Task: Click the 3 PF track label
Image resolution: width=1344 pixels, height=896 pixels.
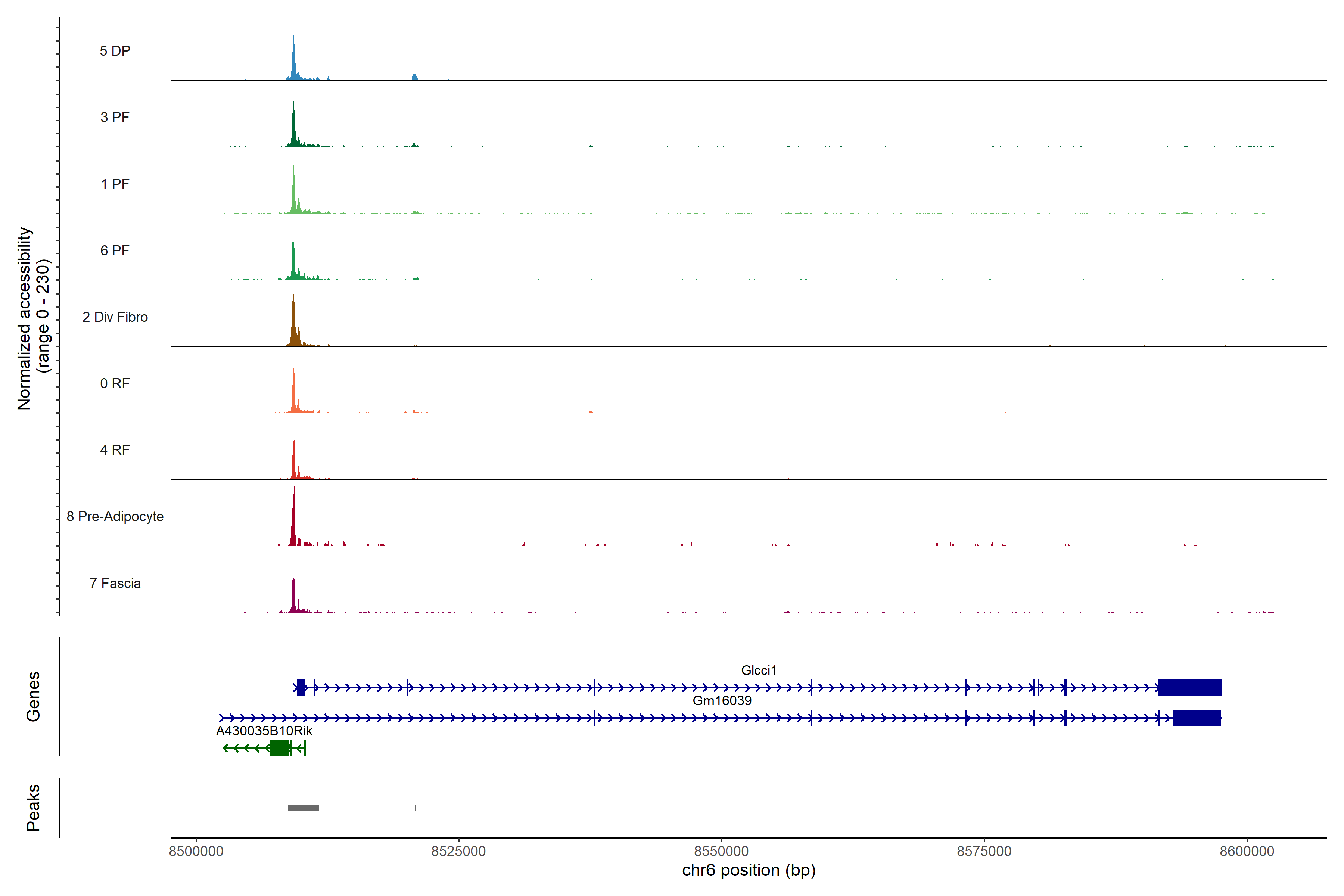Action: pos(115,117)
